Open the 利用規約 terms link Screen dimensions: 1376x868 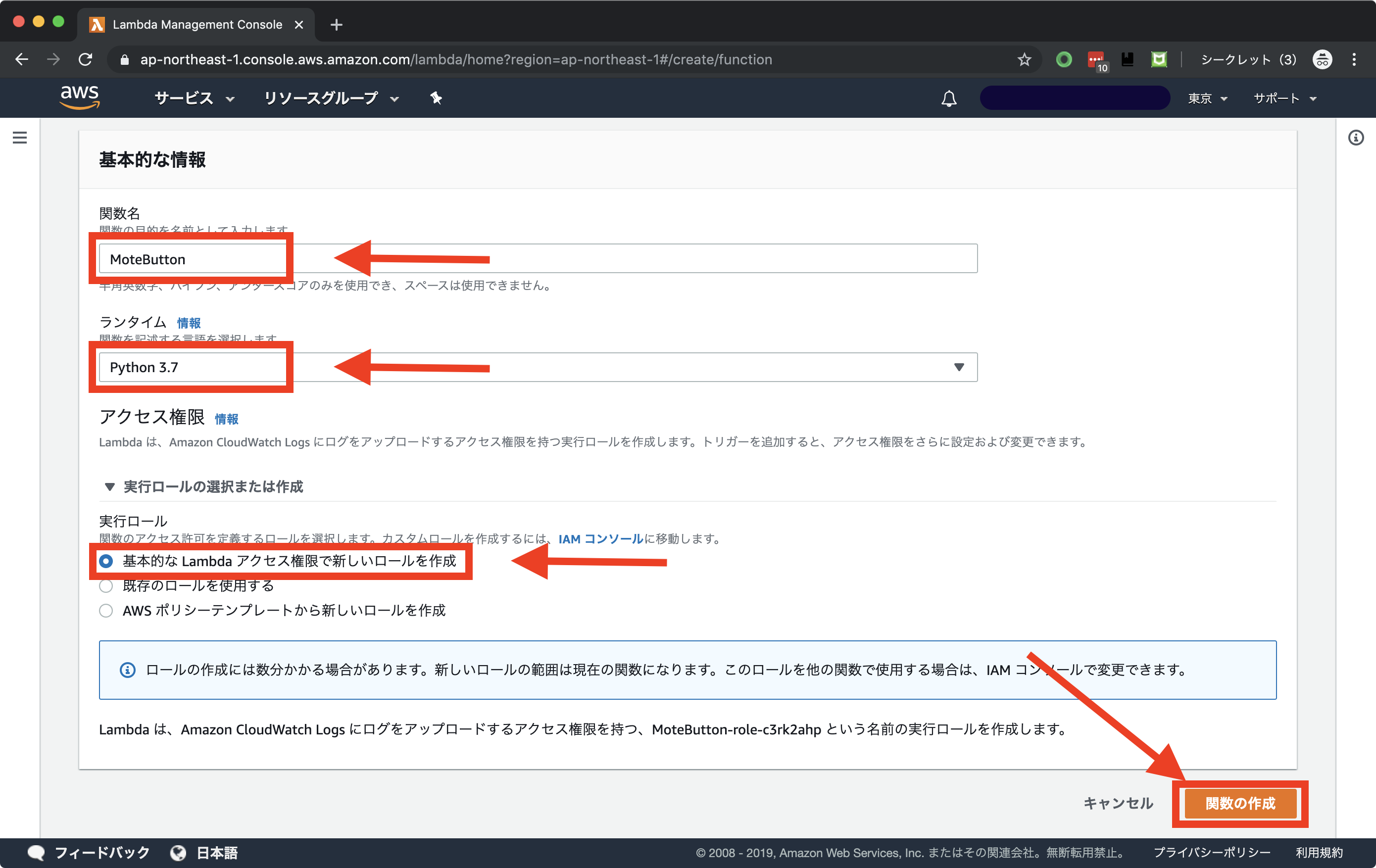(1319, 853)
